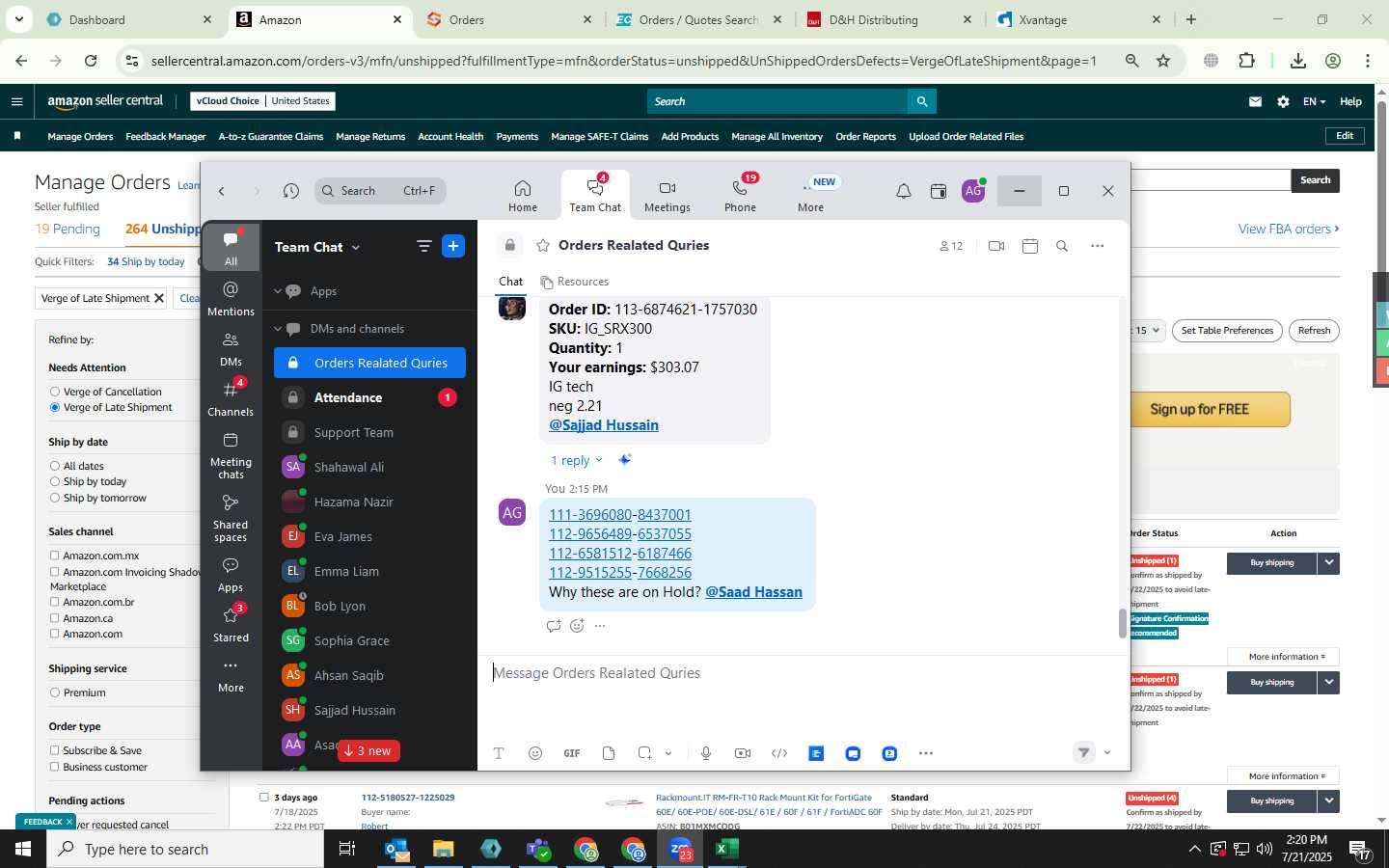This screenshot has width=1389, height=868.
Task: Open send options dropdown arrow
Action: click(x=1107, y=753)
